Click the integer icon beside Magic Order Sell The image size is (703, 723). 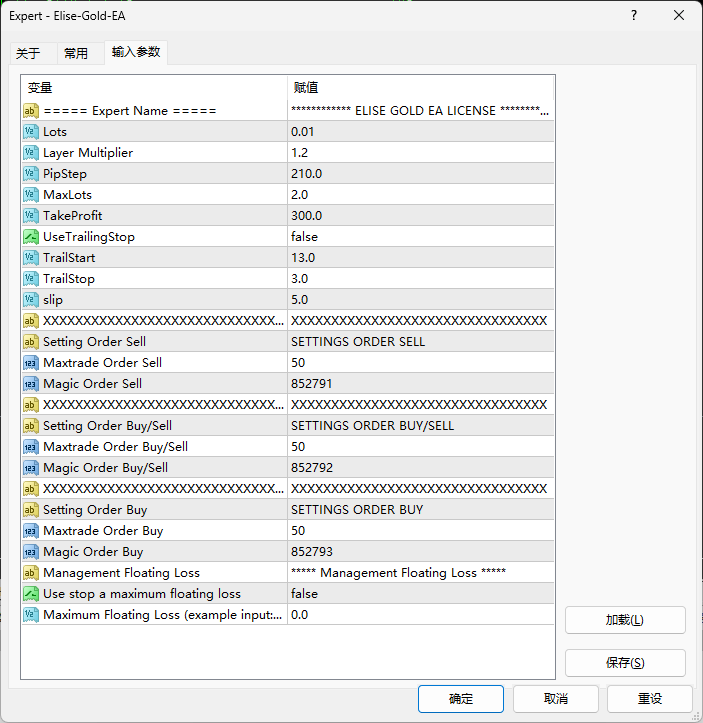click(30, 384)
